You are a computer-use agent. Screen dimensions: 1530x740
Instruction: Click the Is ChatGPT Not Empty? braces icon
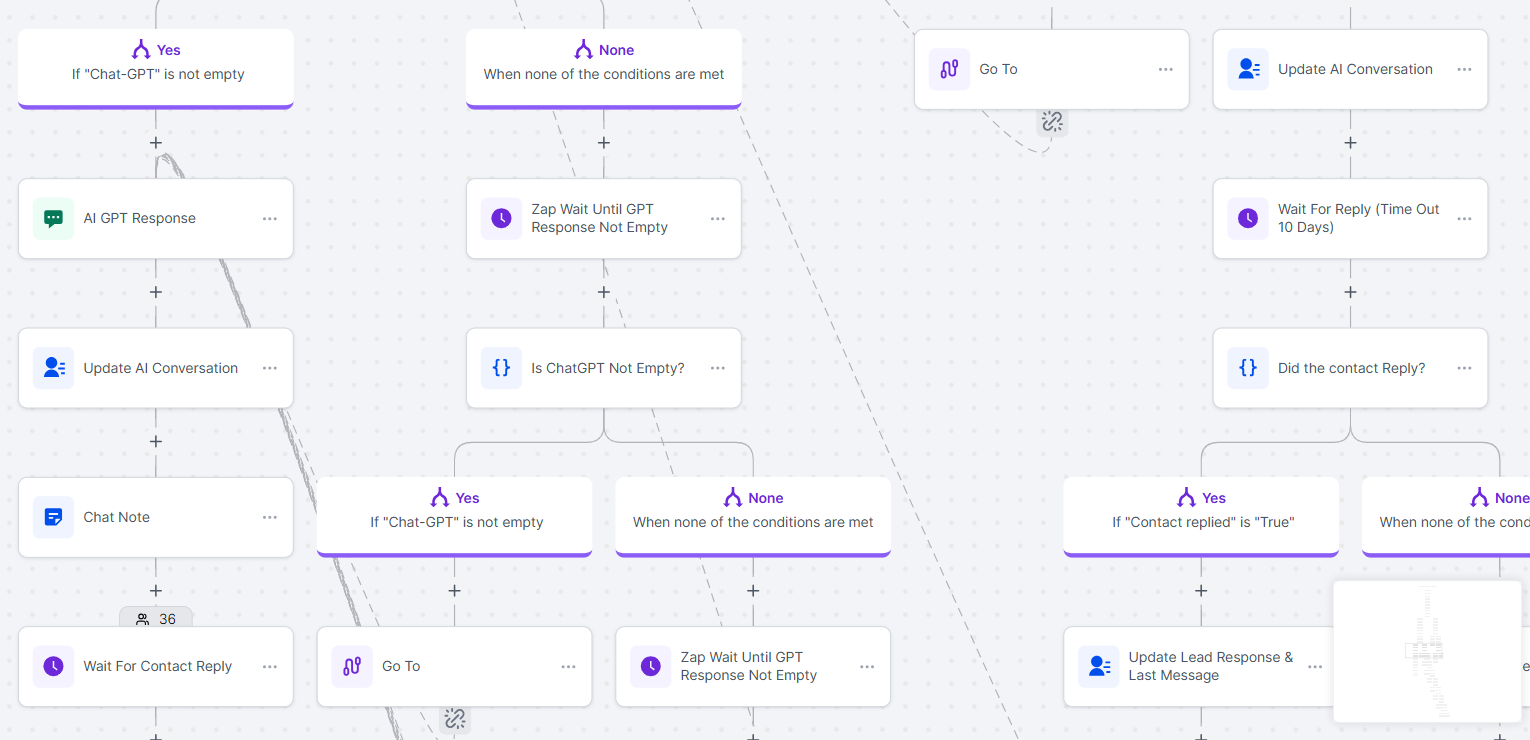[x=502, y=368]
